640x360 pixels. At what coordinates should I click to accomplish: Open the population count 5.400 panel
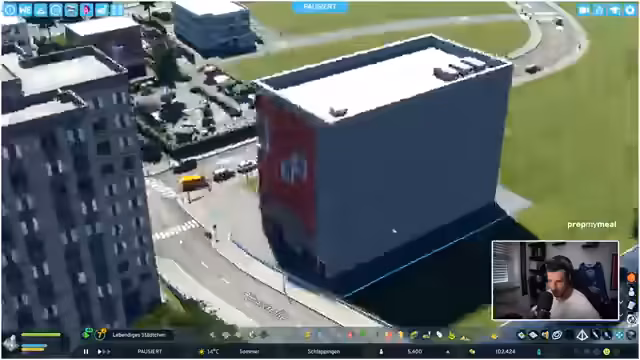point(414,351)
